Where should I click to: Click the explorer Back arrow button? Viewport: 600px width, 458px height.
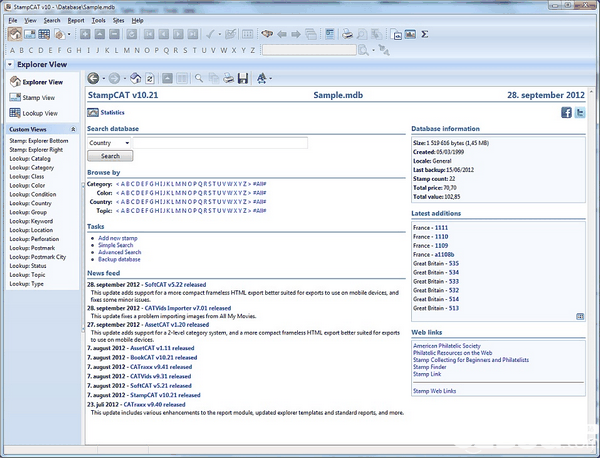tap(93, 78)
